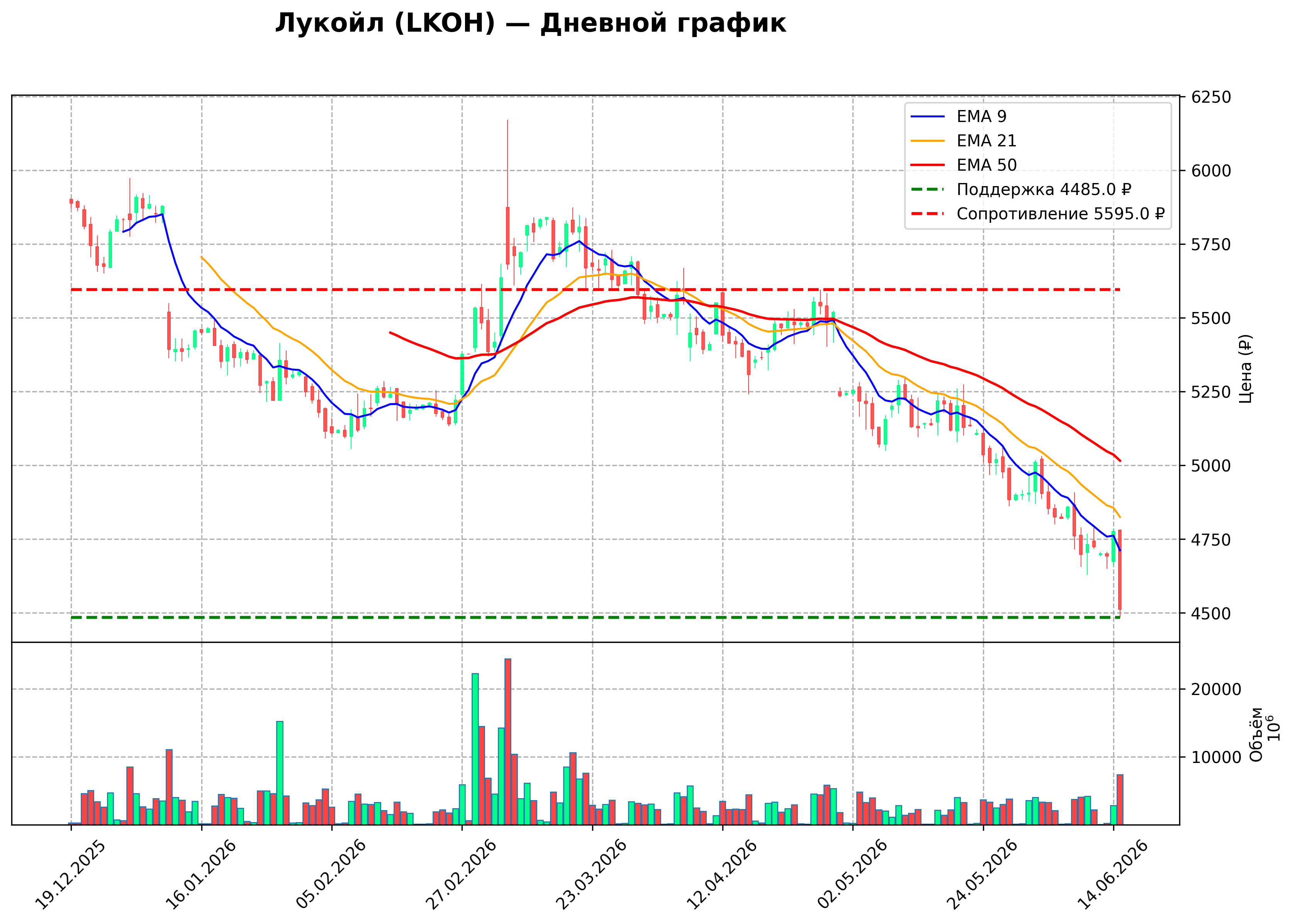Click the "Сопротивление 5595.0 ₽" legend entry
Viewport: 1295px width, 924px height.
1061,214
